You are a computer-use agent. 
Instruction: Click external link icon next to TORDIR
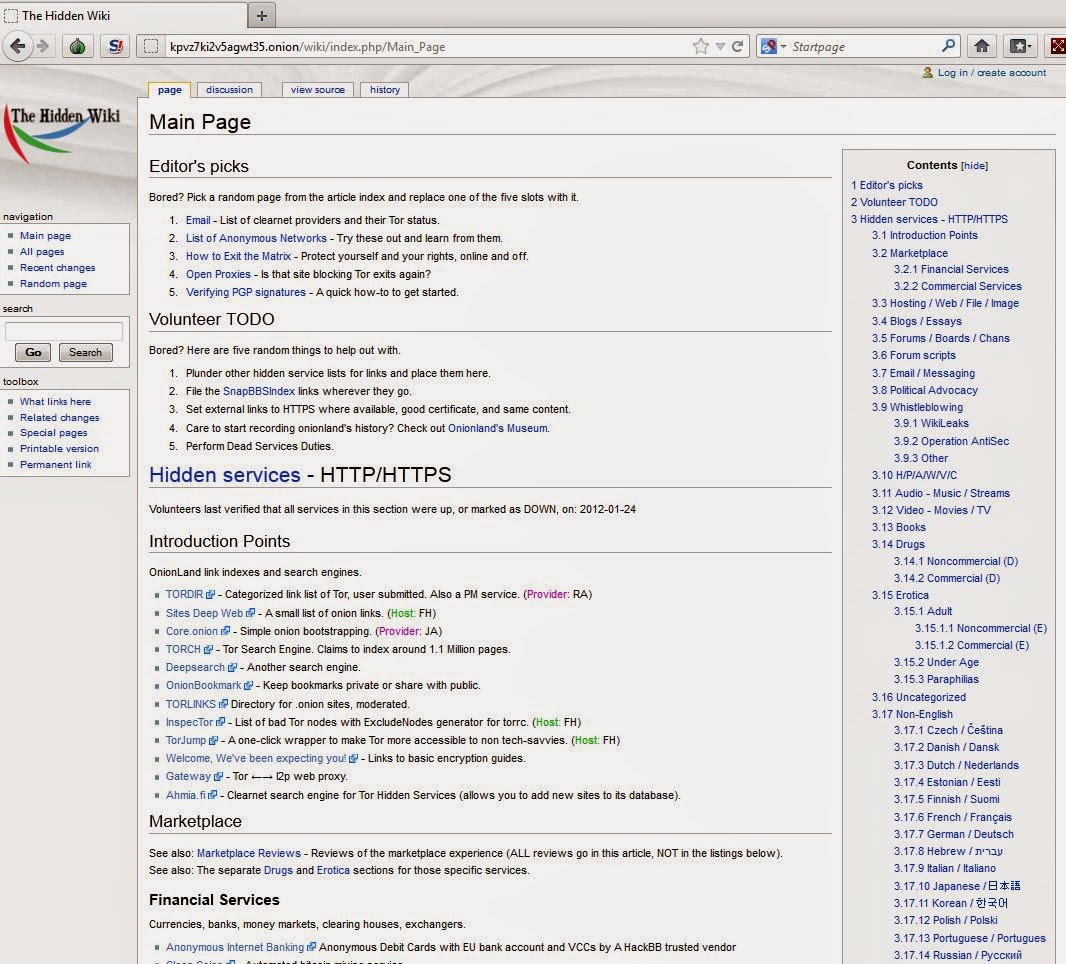point(210,595)
